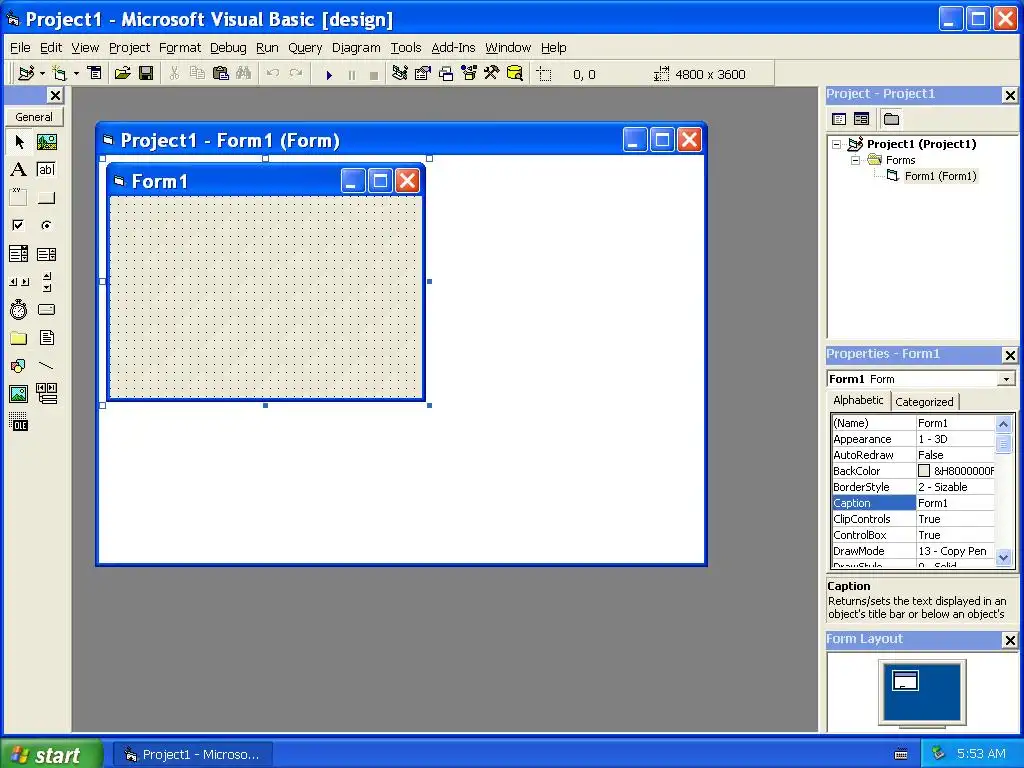This screenshot has height=768, width=1024.
Task: Select the DriveListBox control tool
Action: coord(46,310)
